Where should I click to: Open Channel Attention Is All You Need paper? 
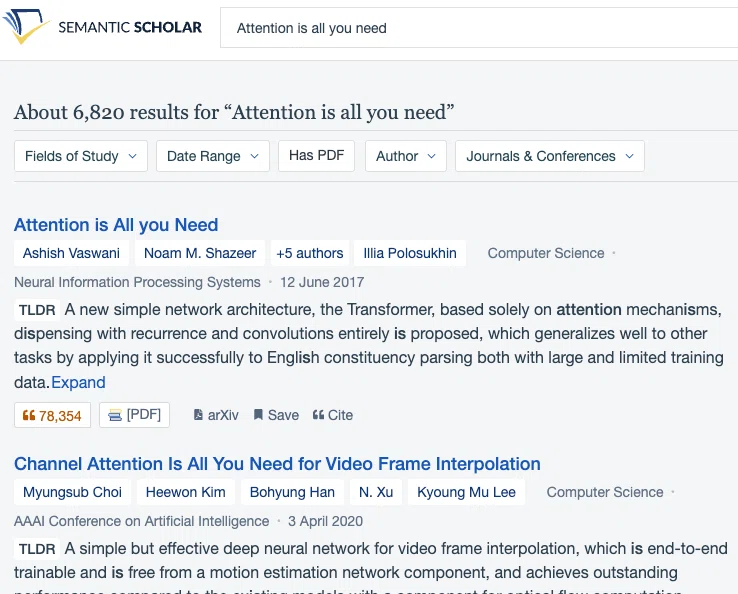(277, 464)
